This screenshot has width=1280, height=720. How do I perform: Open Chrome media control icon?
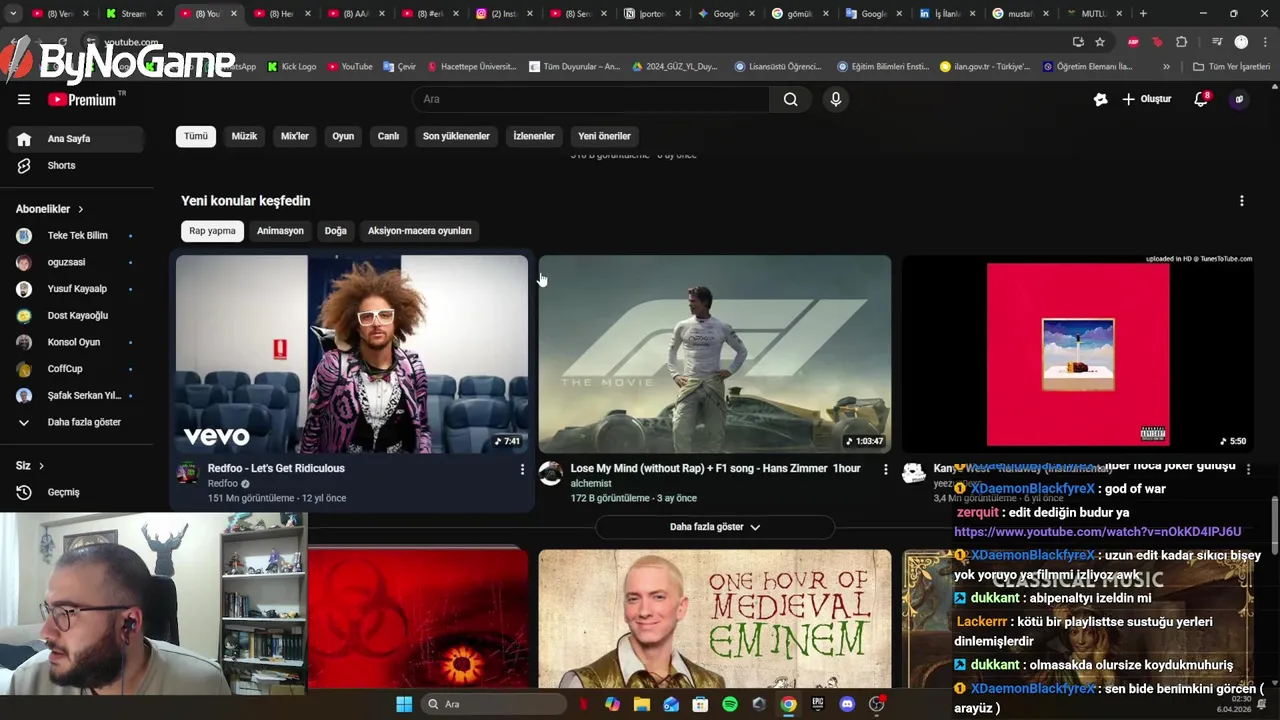point(1217,42)
